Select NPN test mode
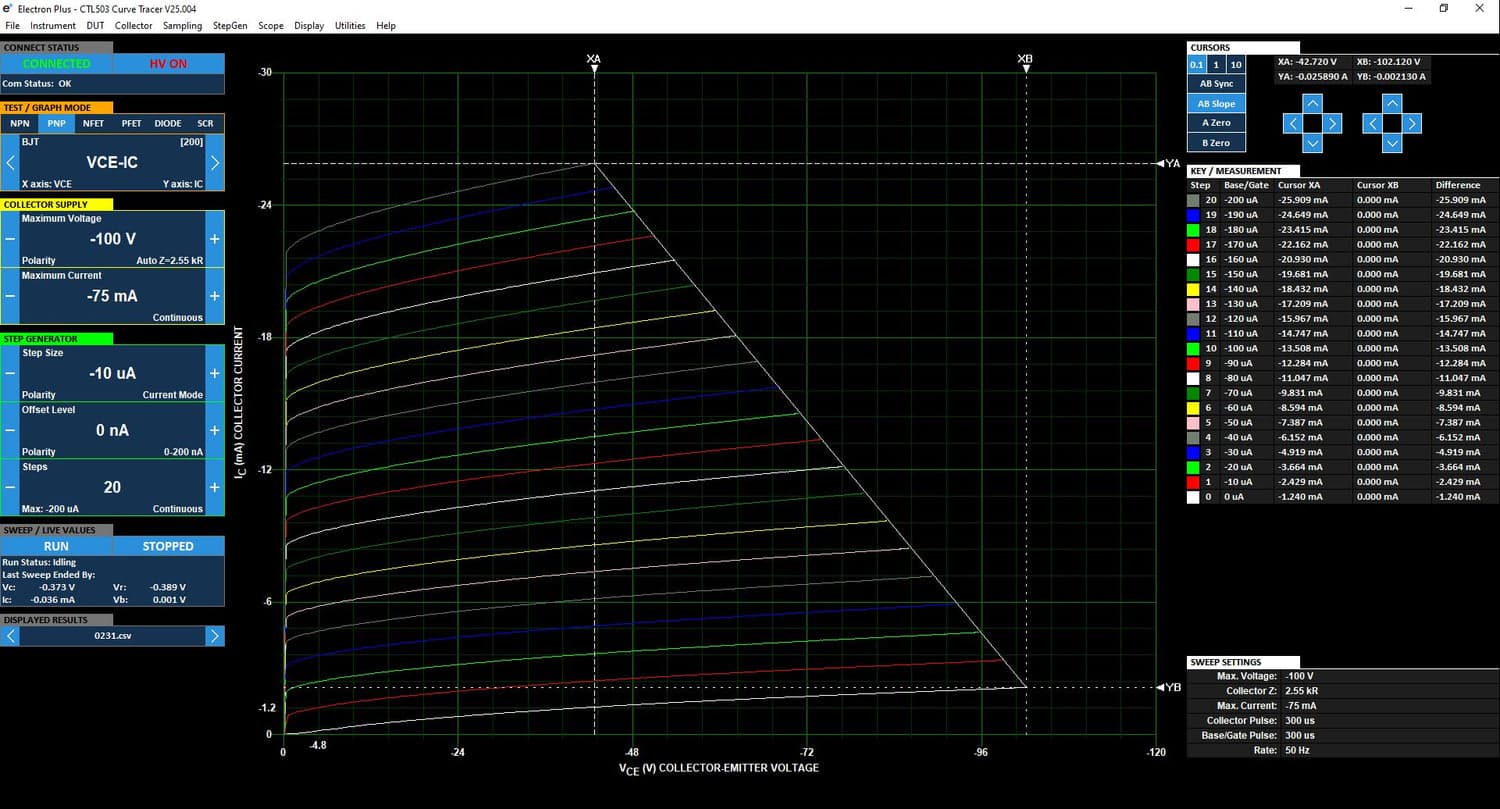The height and width of the screenshot is (809, 1500). tap(20, 123)
